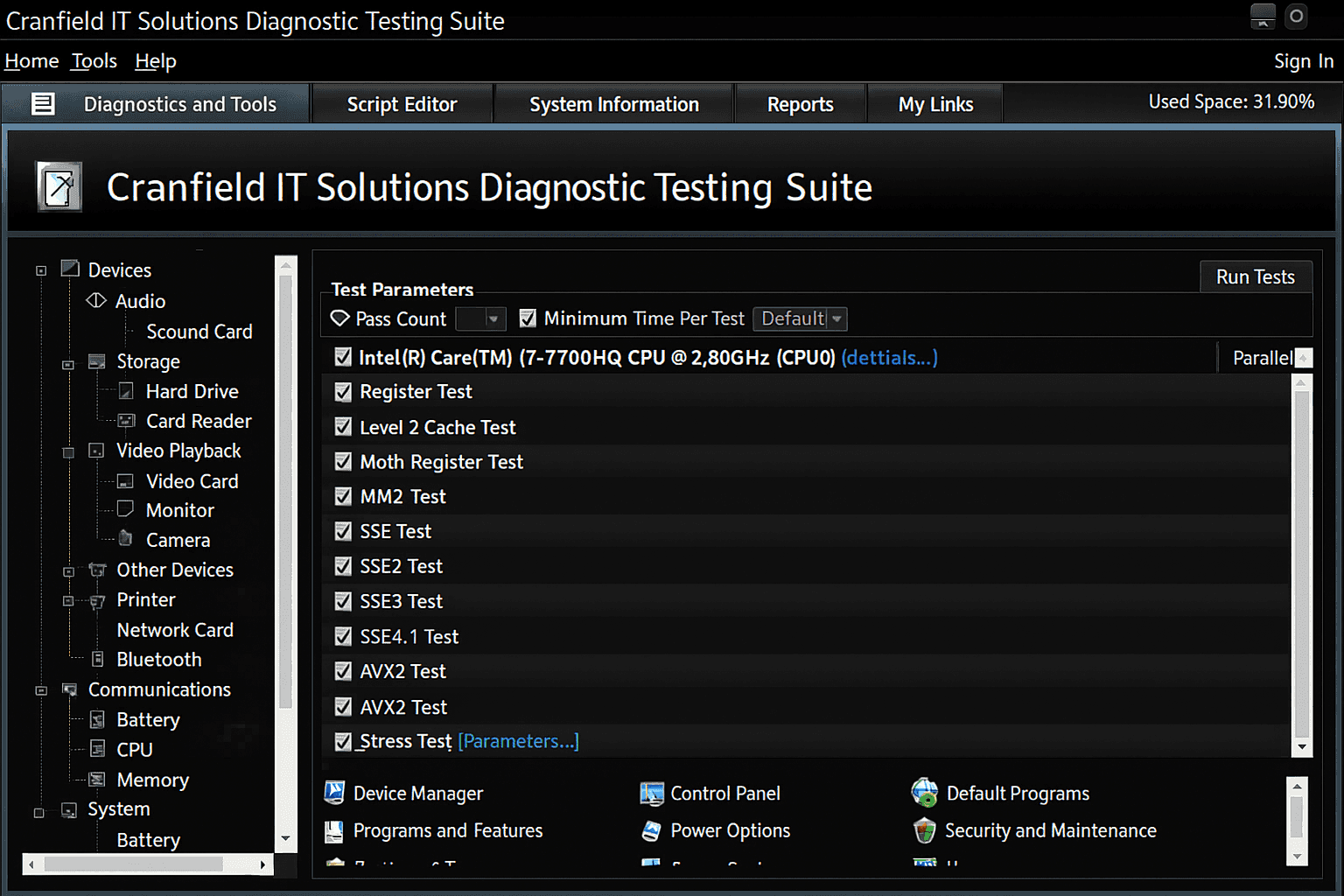Click the links panel scroll-down arrow
The image size is (1344, 896).
(1298, 857)
